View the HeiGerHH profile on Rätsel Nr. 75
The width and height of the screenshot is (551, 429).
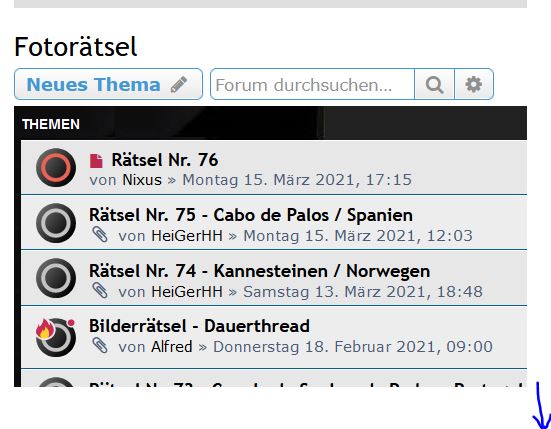coord(187,235)
